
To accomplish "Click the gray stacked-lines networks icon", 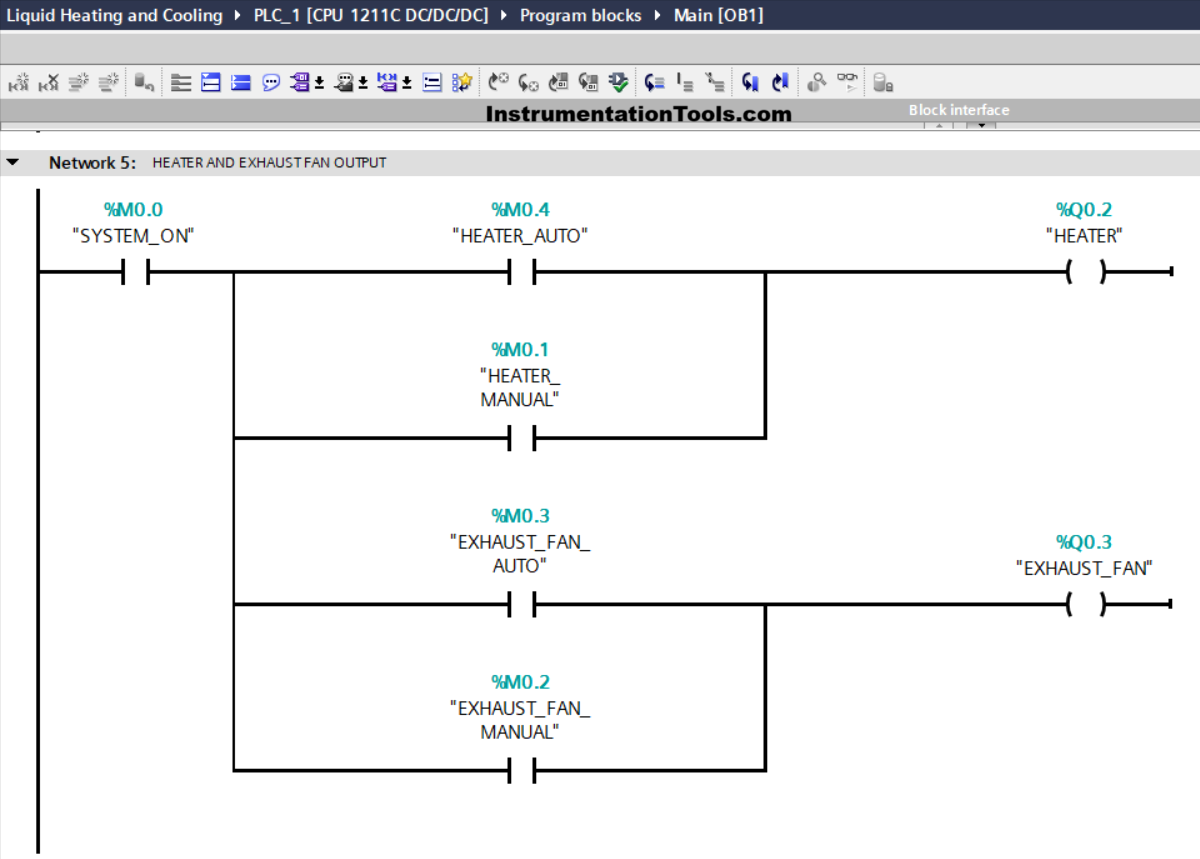I will 180,83.
